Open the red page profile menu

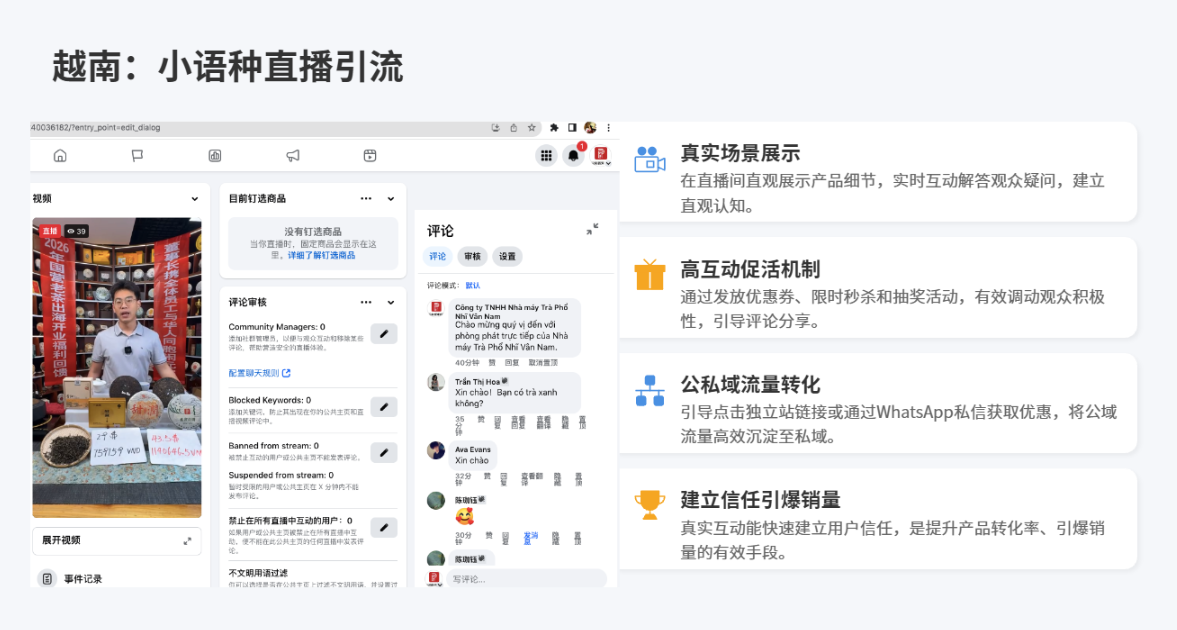tap(601, 155)
